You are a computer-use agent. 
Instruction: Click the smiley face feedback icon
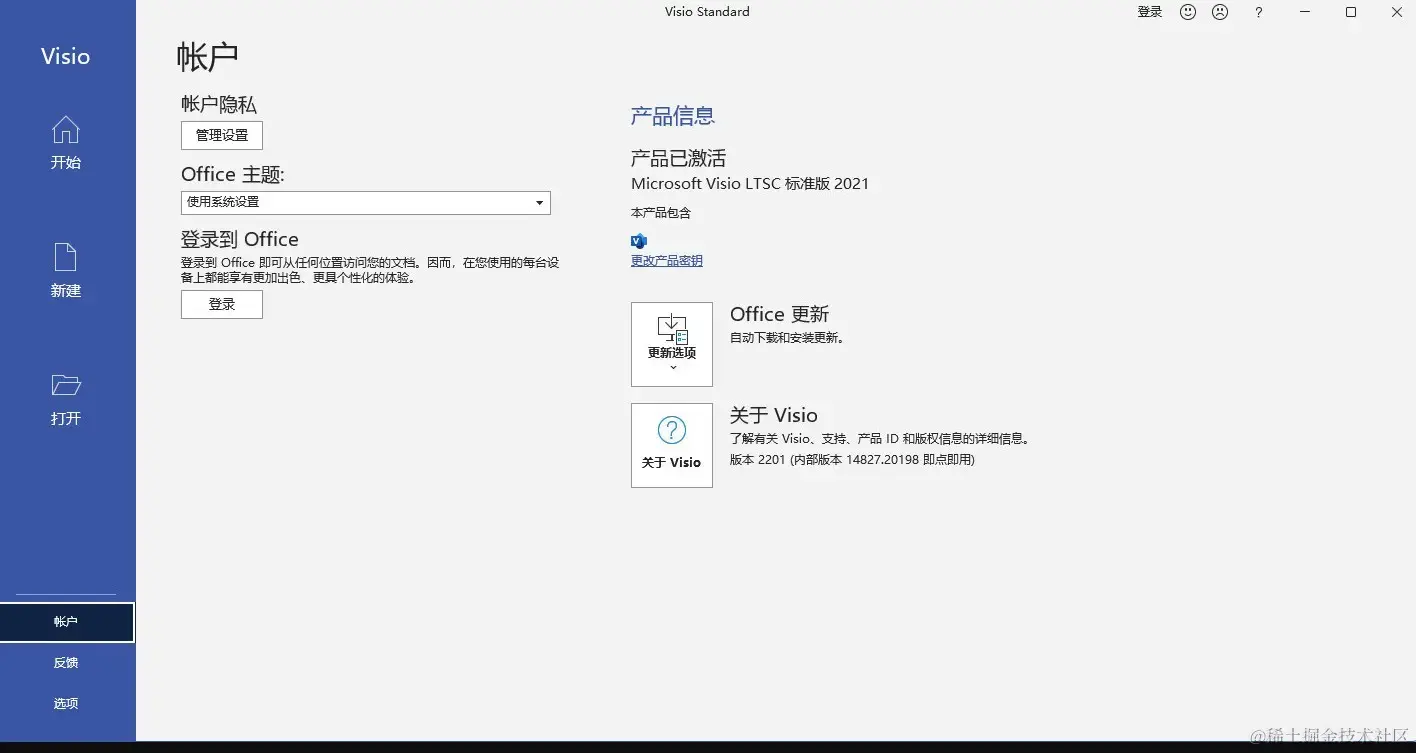click(x=1188, y=12)
